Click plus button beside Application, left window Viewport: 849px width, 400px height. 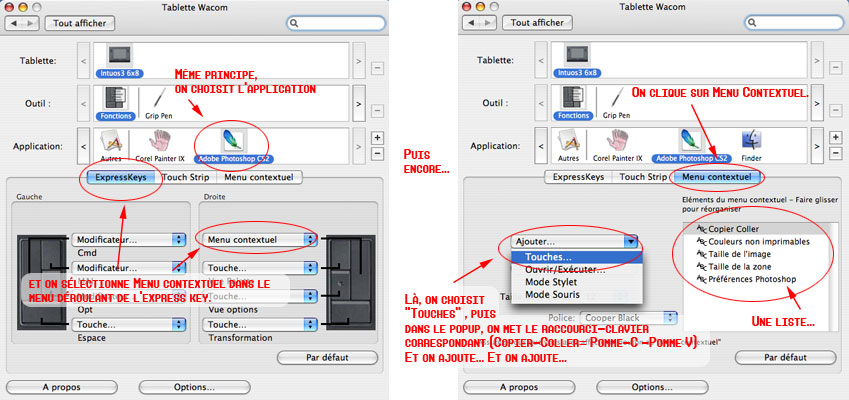(377, 137)
